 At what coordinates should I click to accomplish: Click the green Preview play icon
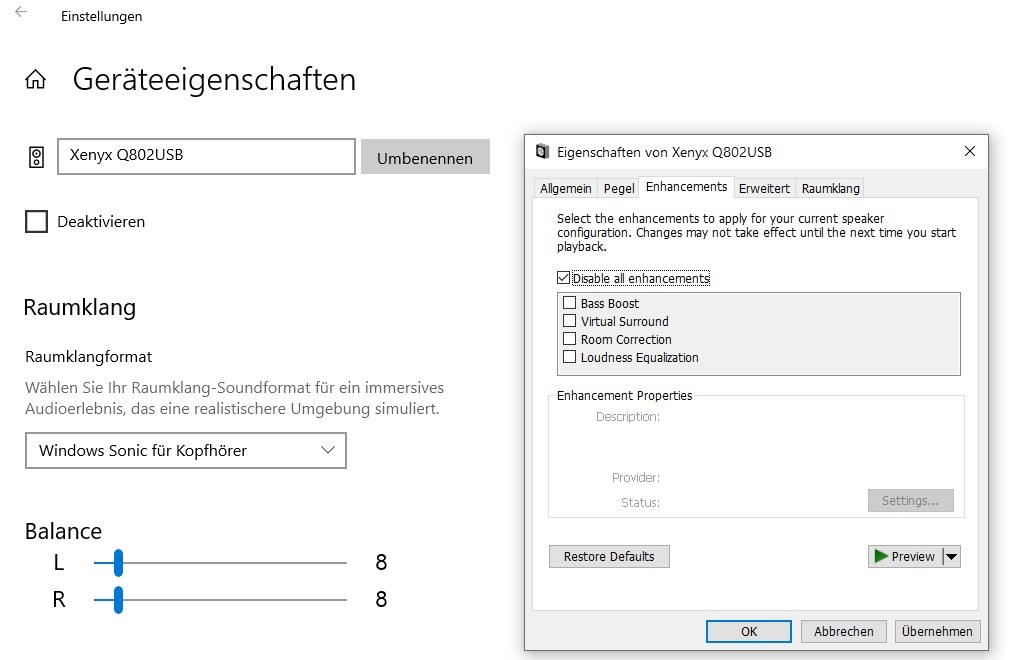881,556
